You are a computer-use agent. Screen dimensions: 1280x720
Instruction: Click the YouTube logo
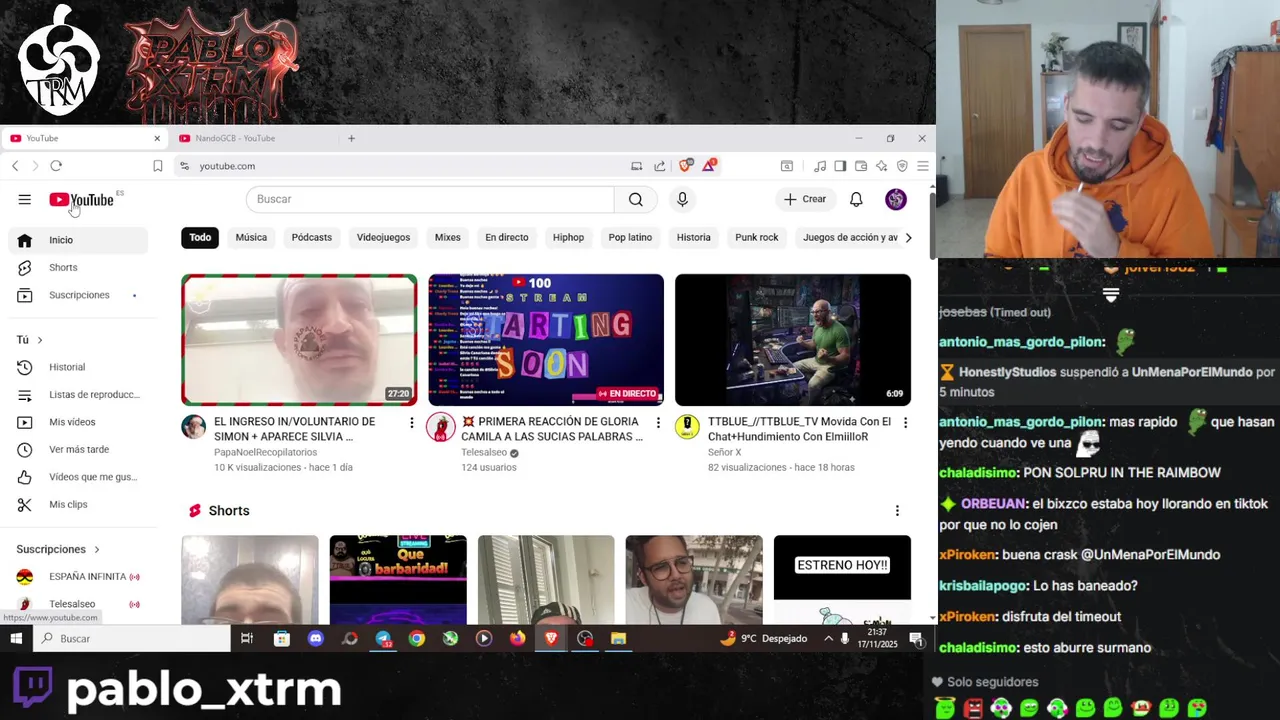coord(82,200)
